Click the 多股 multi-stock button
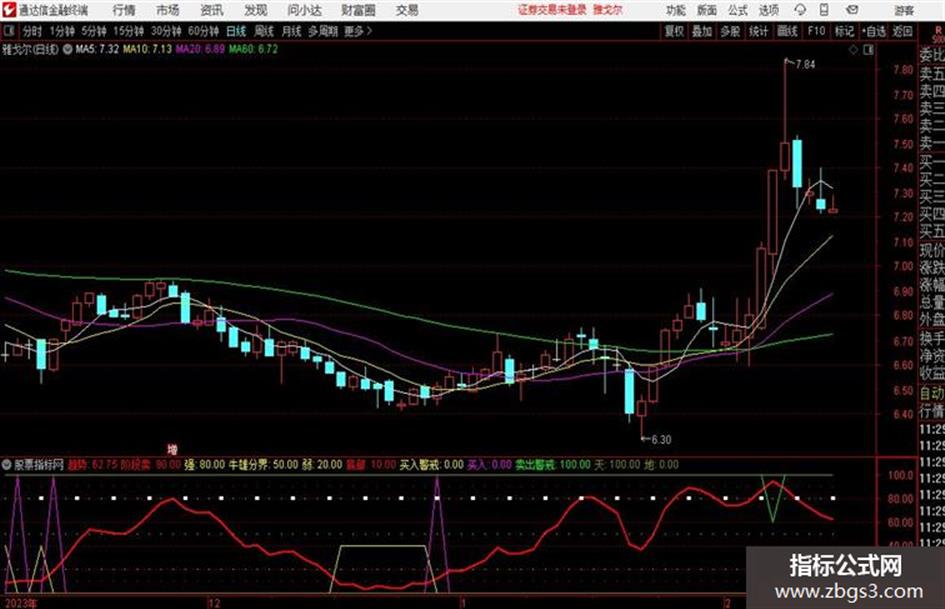The image size is (945, 609). coord(730,31)
